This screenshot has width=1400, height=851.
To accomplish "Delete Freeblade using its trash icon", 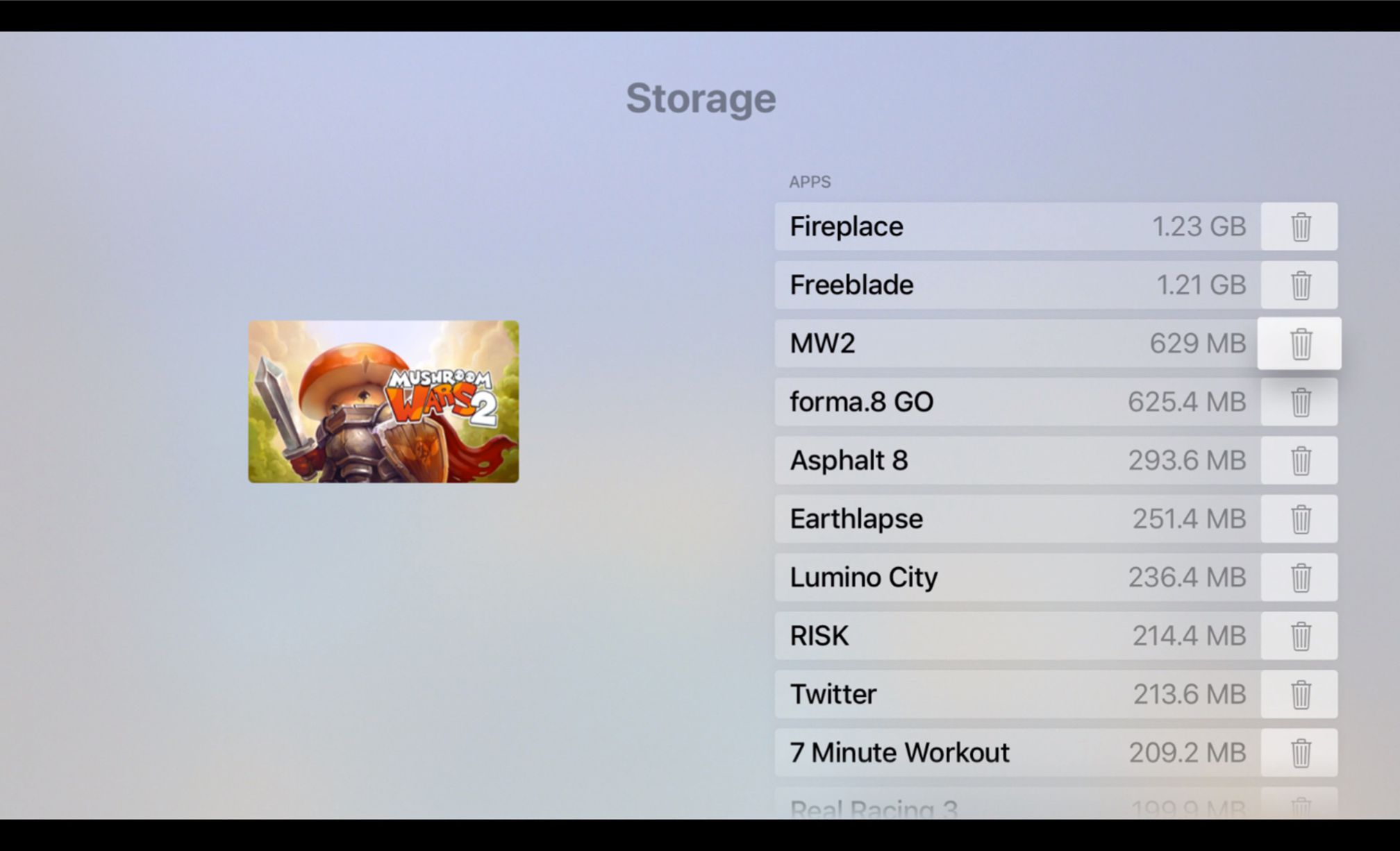I will pos(1300,285).
